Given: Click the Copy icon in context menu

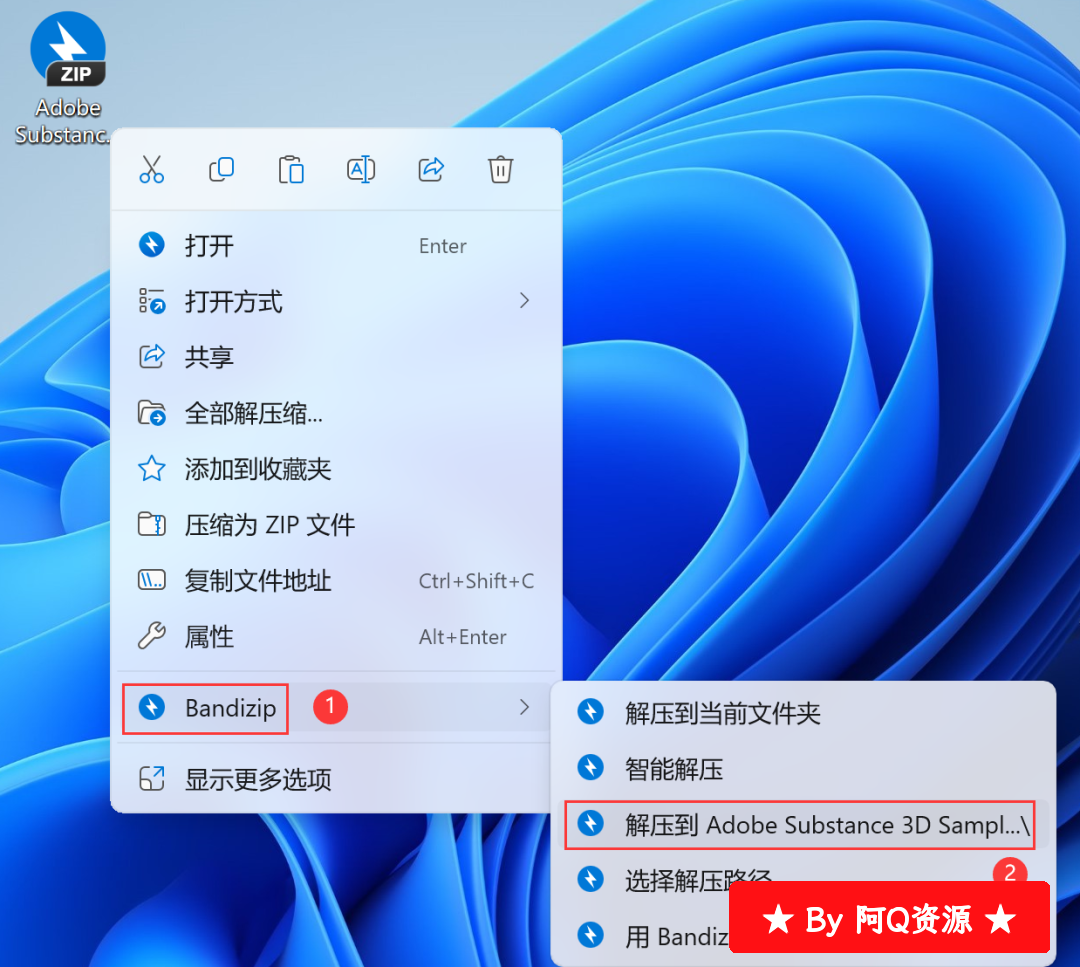Looking at the screenshot, I should point(221,170).
